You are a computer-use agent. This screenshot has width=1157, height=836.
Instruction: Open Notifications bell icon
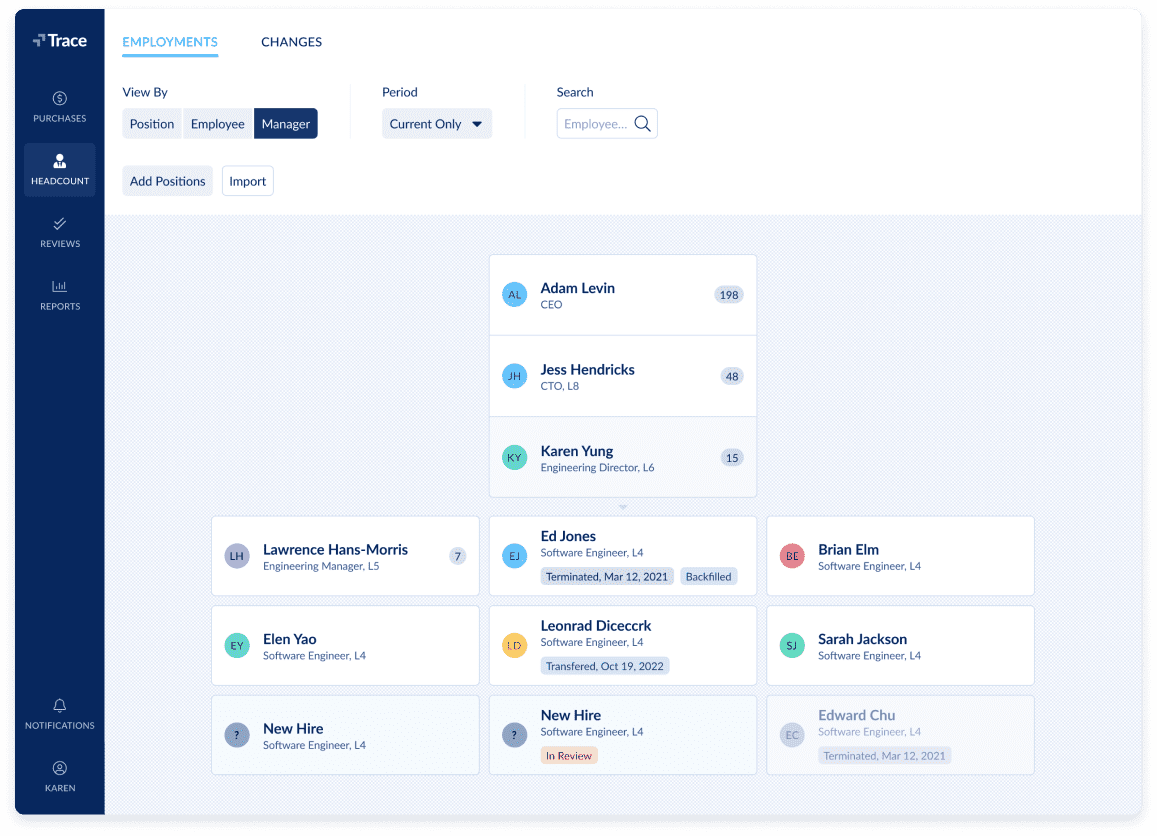click(60, 705)
